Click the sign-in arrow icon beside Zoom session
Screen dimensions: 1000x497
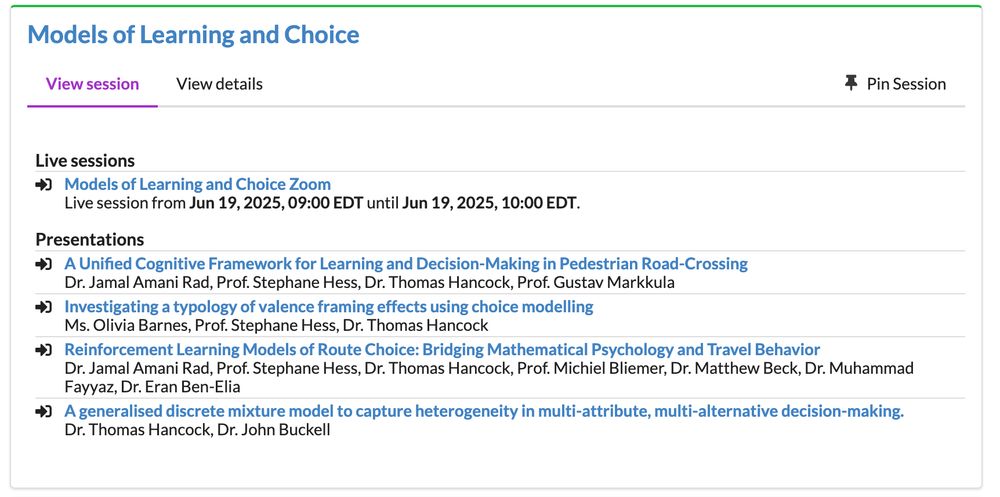click(43, 185)
